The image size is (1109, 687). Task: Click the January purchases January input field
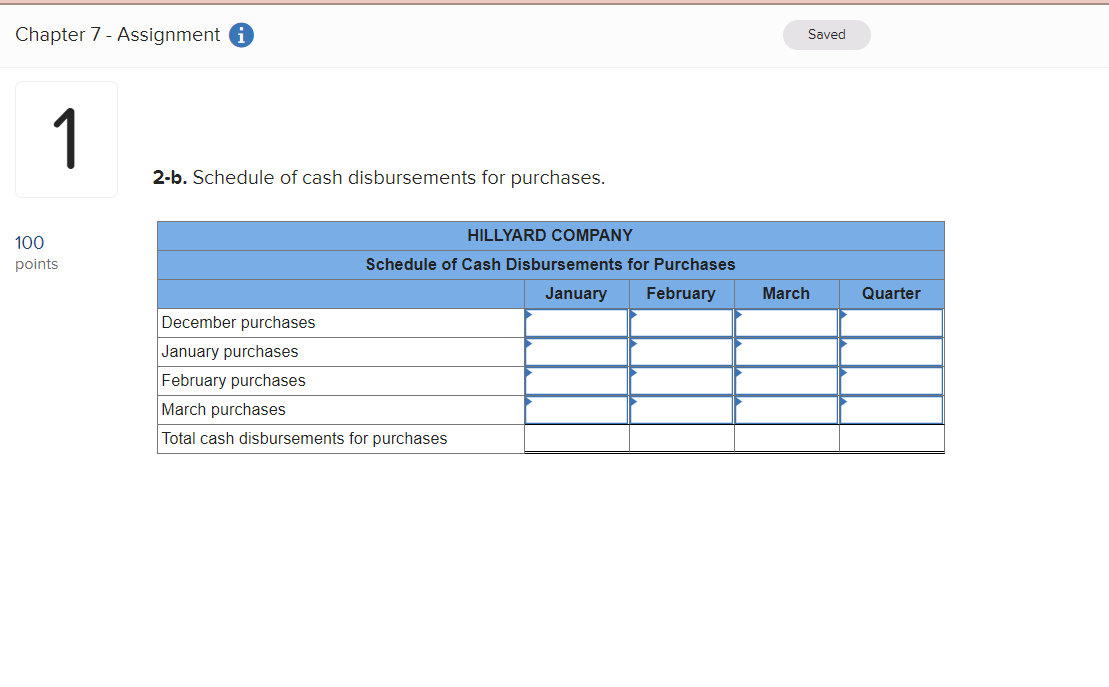point(576,352)
